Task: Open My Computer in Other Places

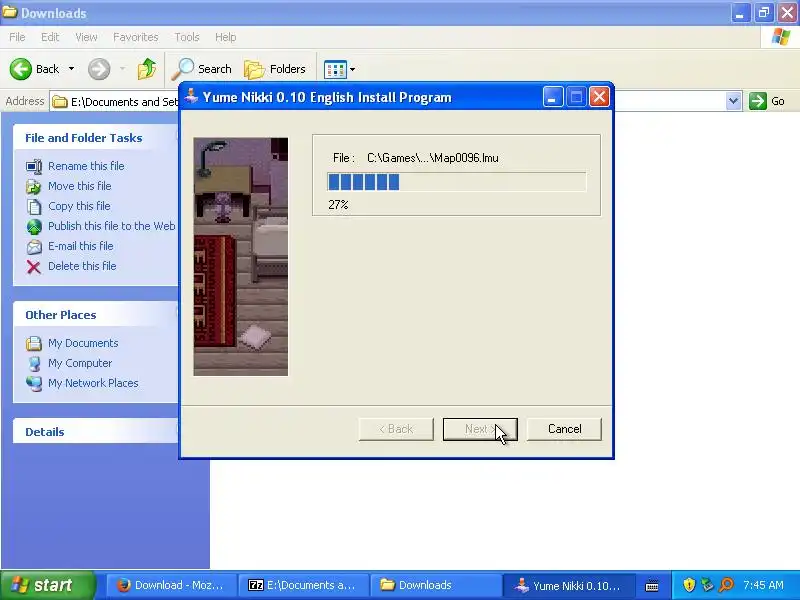Action: 80,363
